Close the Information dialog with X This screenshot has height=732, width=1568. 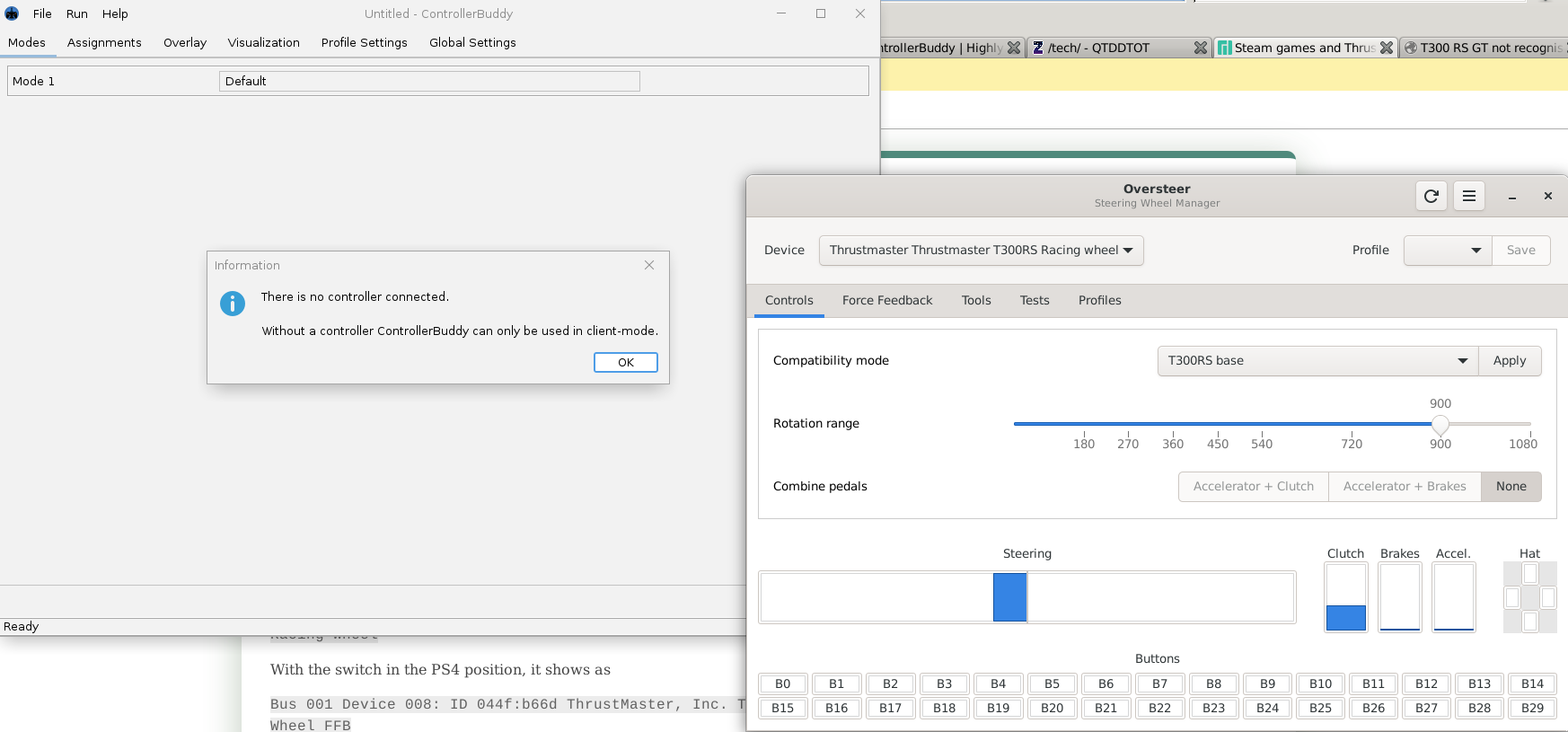649,265
